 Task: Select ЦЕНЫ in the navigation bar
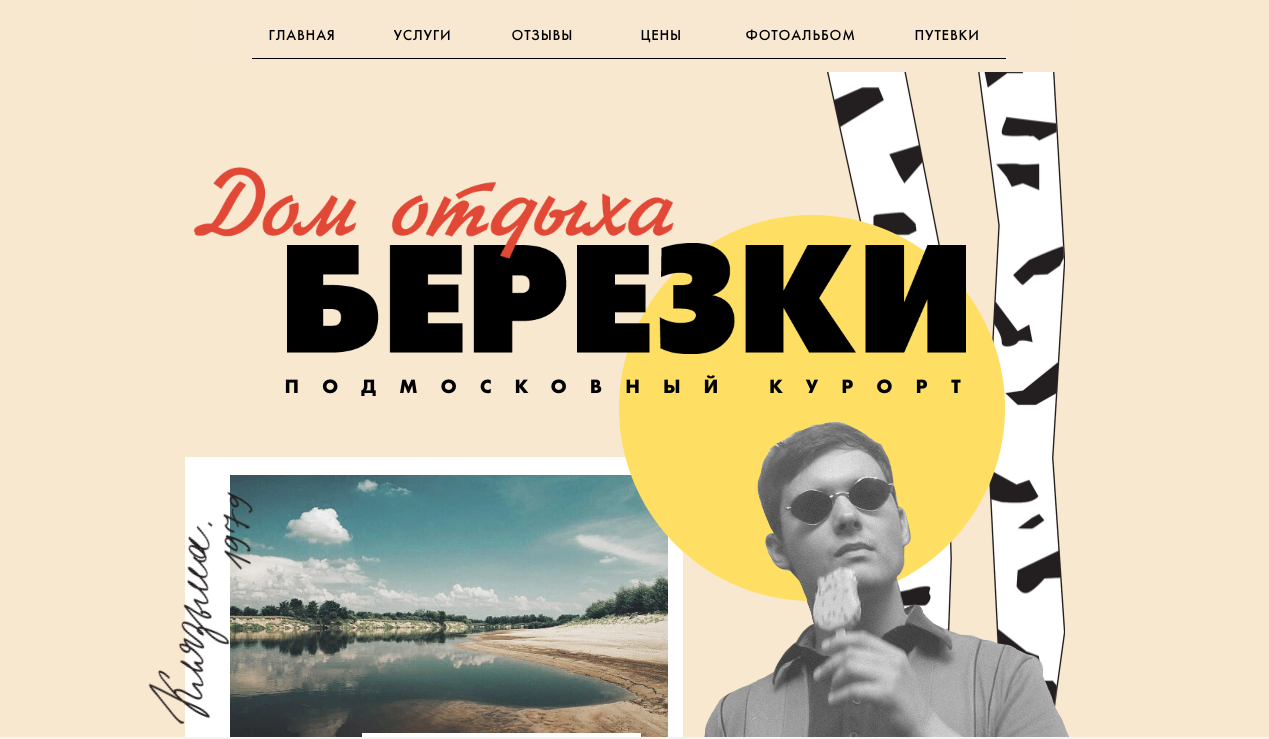pyautogui.click(x=661, y=36)
